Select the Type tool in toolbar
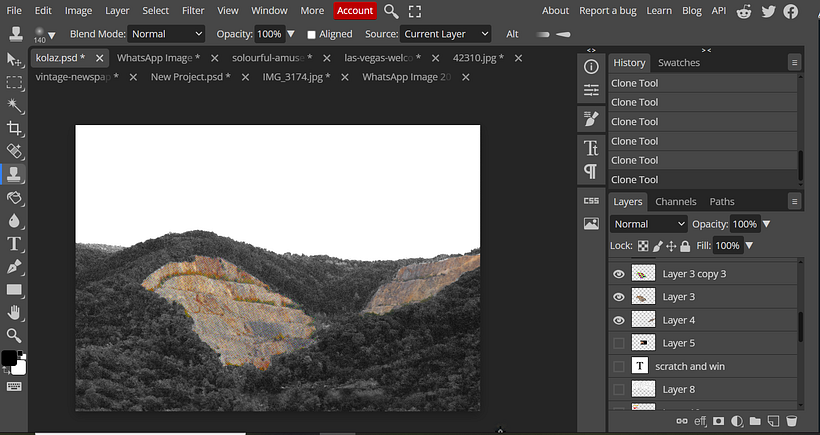 point(14,244)
